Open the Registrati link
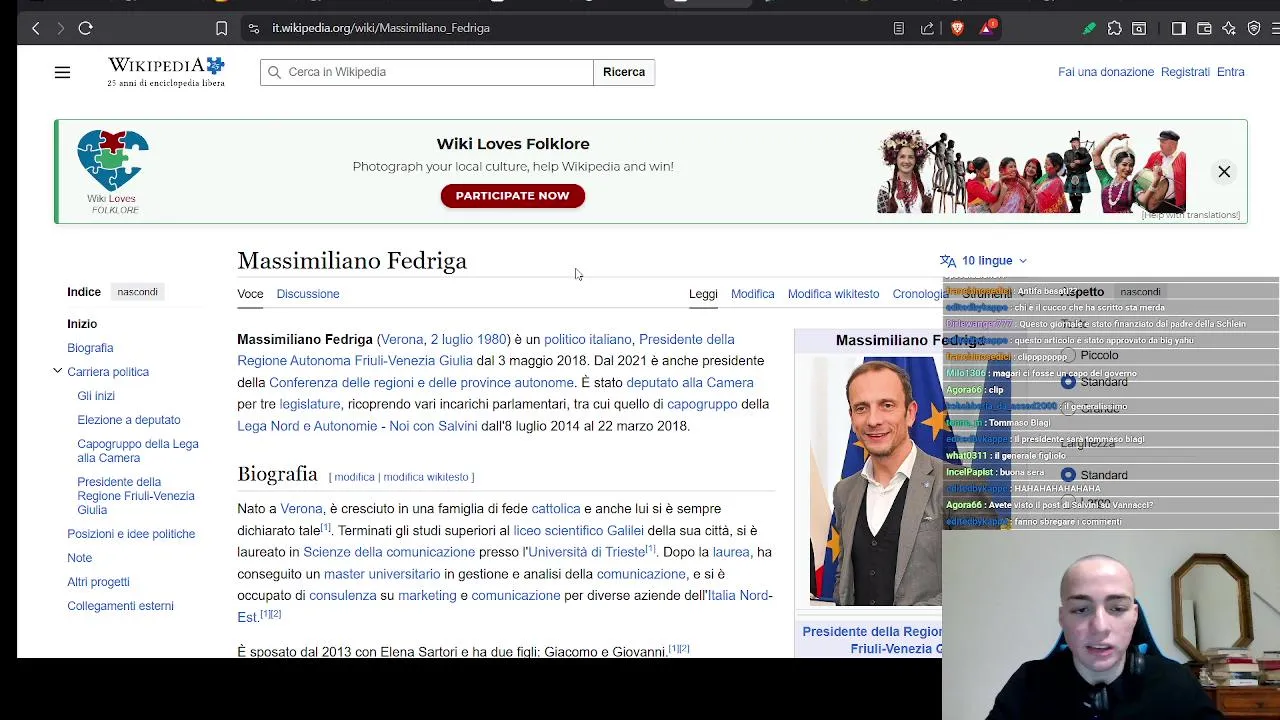The width and height of the screenshot is (1280, 720). (x=1185, y=72)
